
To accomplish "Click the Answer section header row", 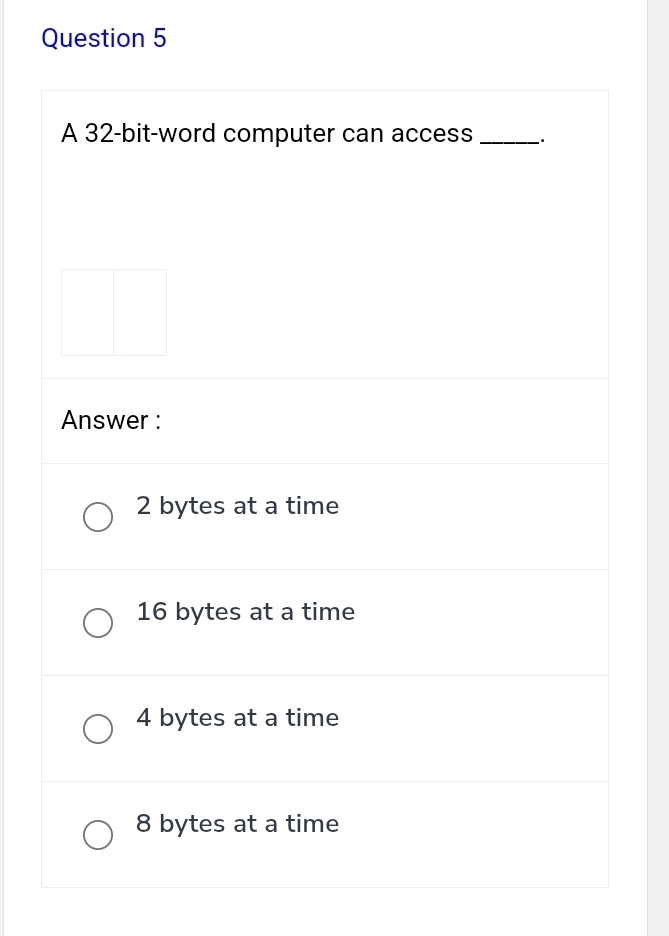I will (x=325, y=420).
